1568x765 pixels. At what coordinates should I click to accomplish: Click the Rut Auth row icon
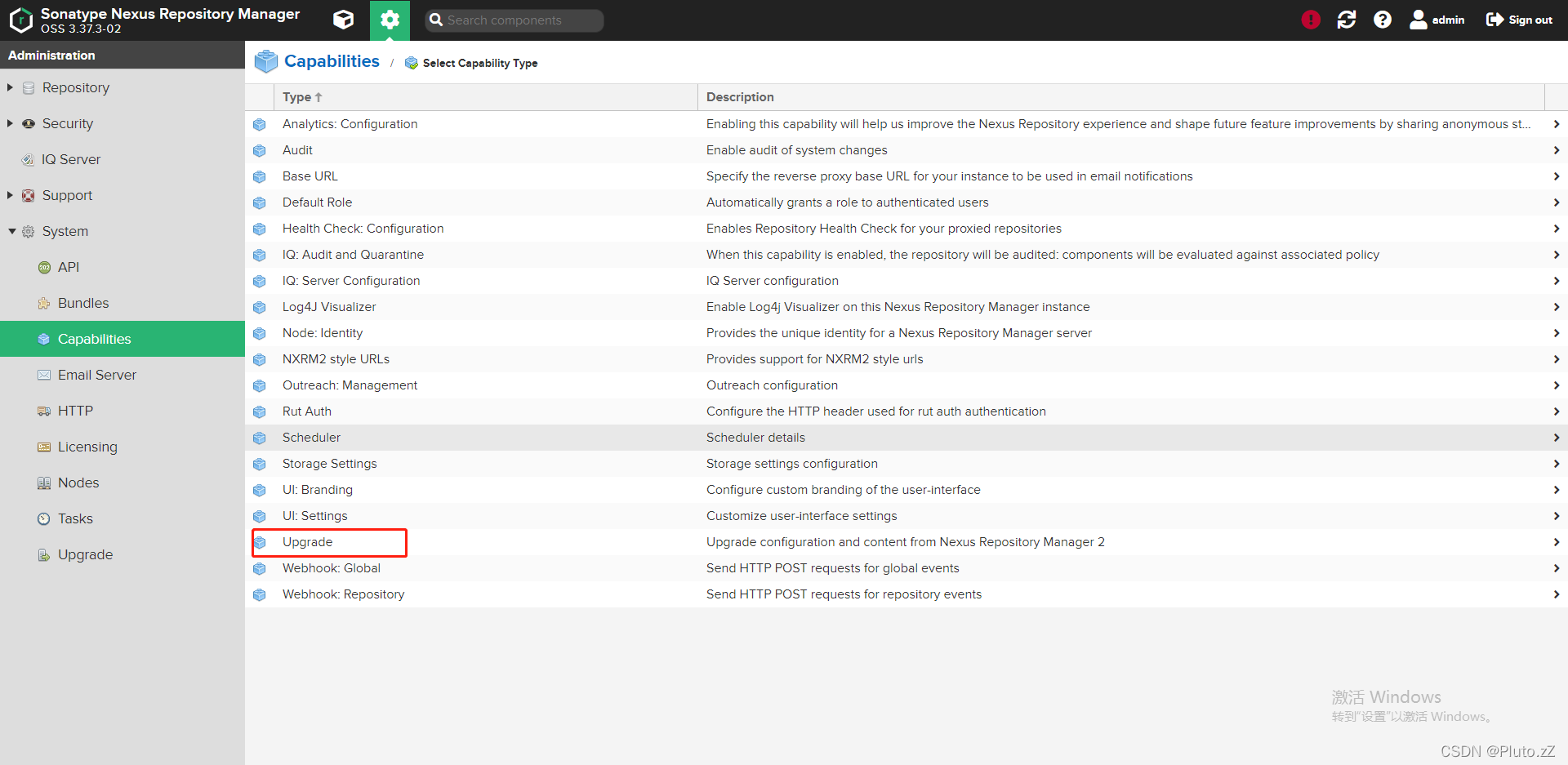[x=260, y=411]
